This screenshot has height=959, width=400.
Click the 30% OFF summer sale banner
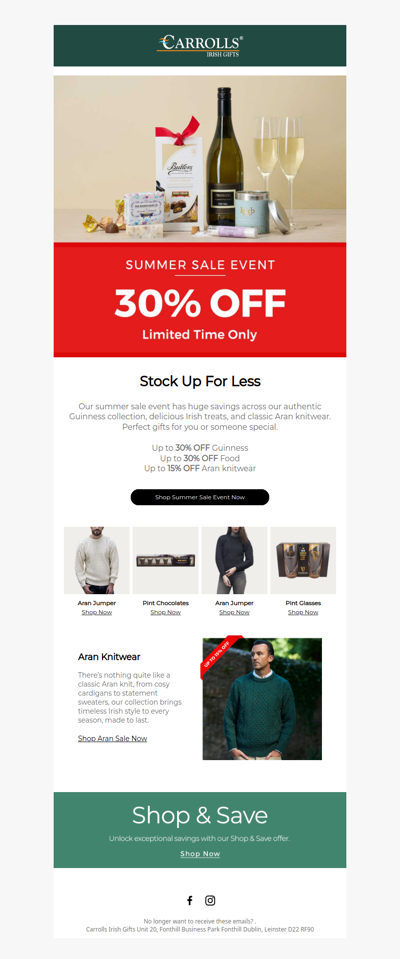[x=200, y=300]
